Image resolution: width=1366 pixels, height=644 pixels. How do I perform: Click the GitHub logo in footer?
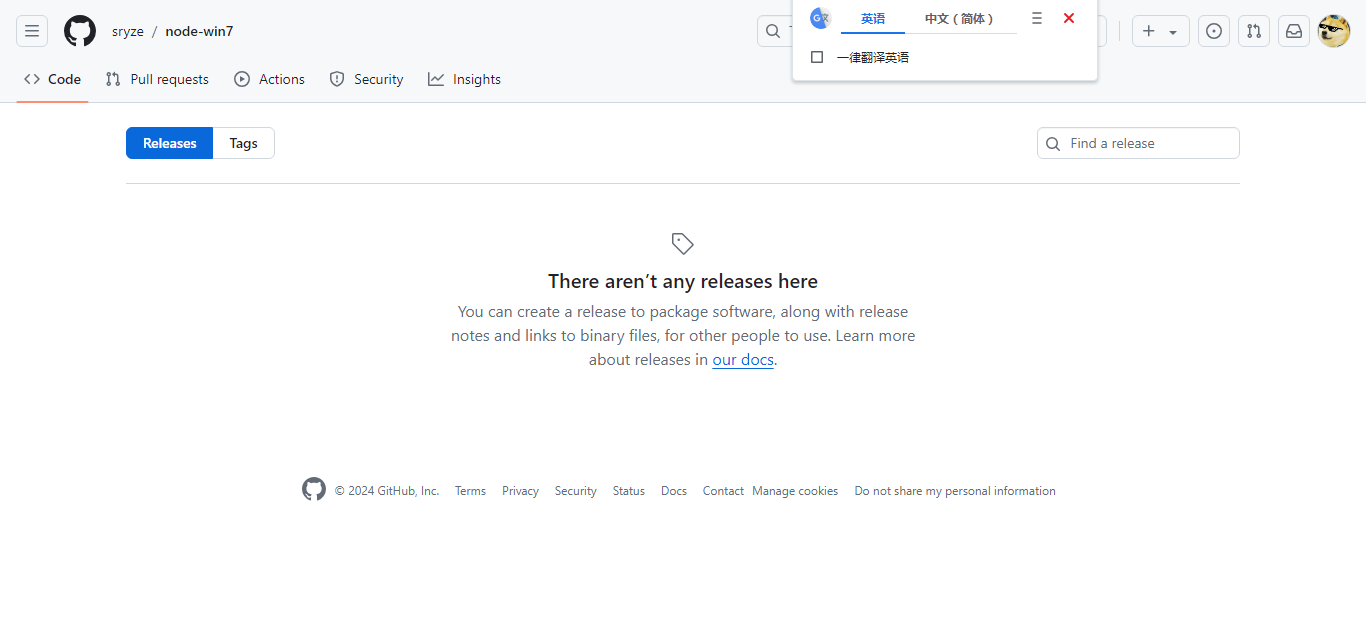pyautogui.click(x=314, y=490)
